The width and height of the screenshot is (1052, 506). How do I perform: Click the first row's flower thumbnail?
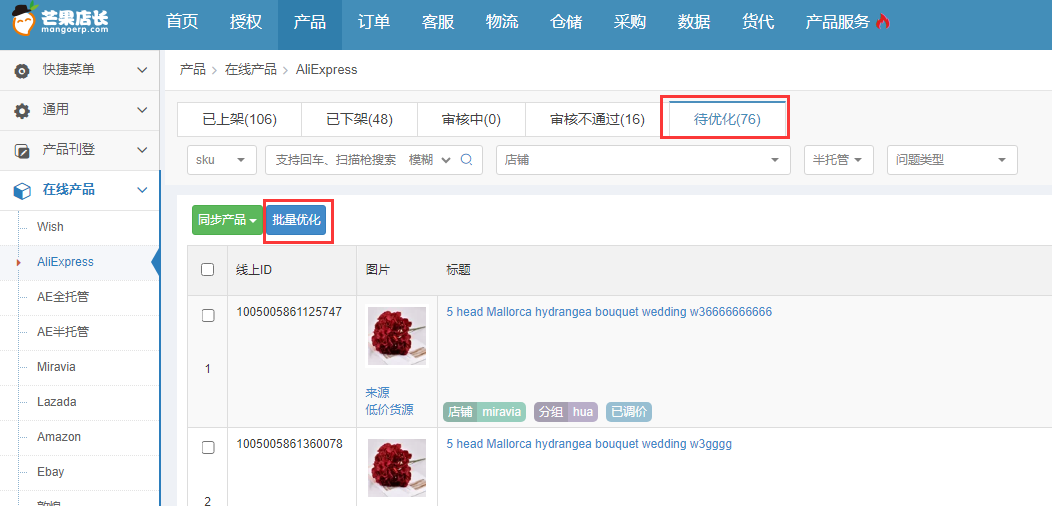click(x=397, y=336)
